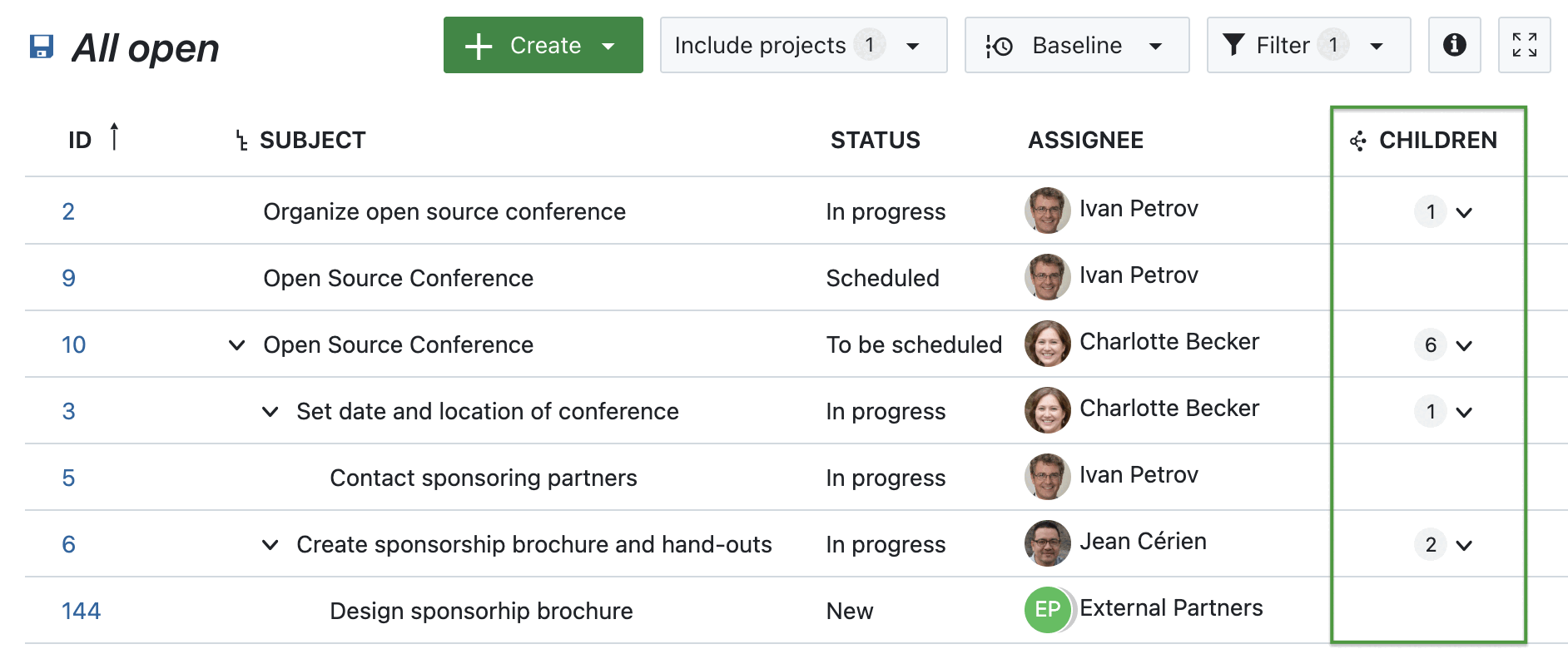Click the relation icon beside CHILDREN header

coord(1358,141)
